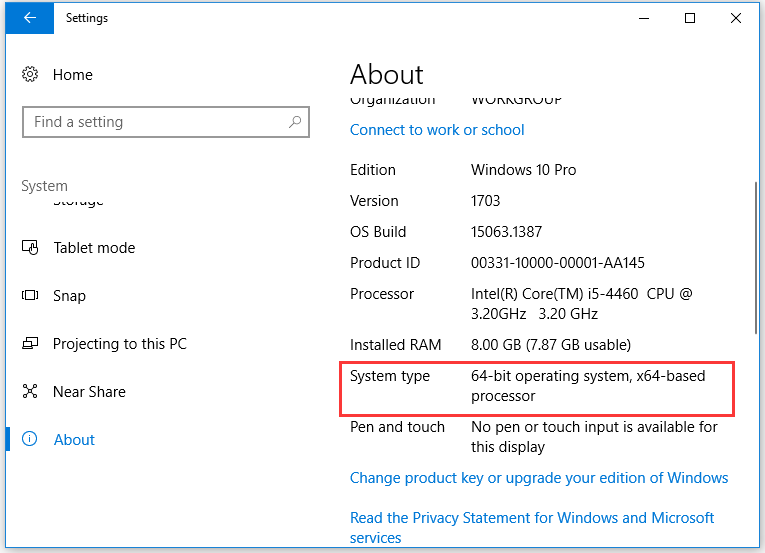765x553 pixels.
Task: Click the About info icon
Action: (30, 439)
